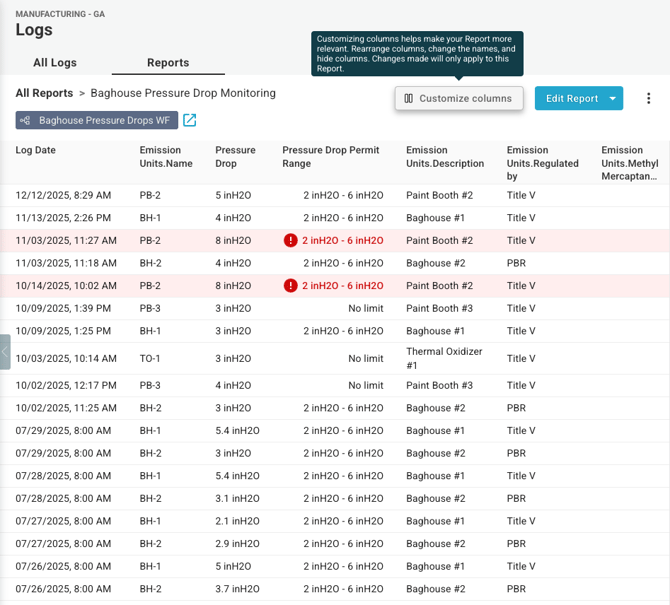Viewport: 670px width, 605px height.
Task: Select the Reports tab
Action: (x=168, y=62)
